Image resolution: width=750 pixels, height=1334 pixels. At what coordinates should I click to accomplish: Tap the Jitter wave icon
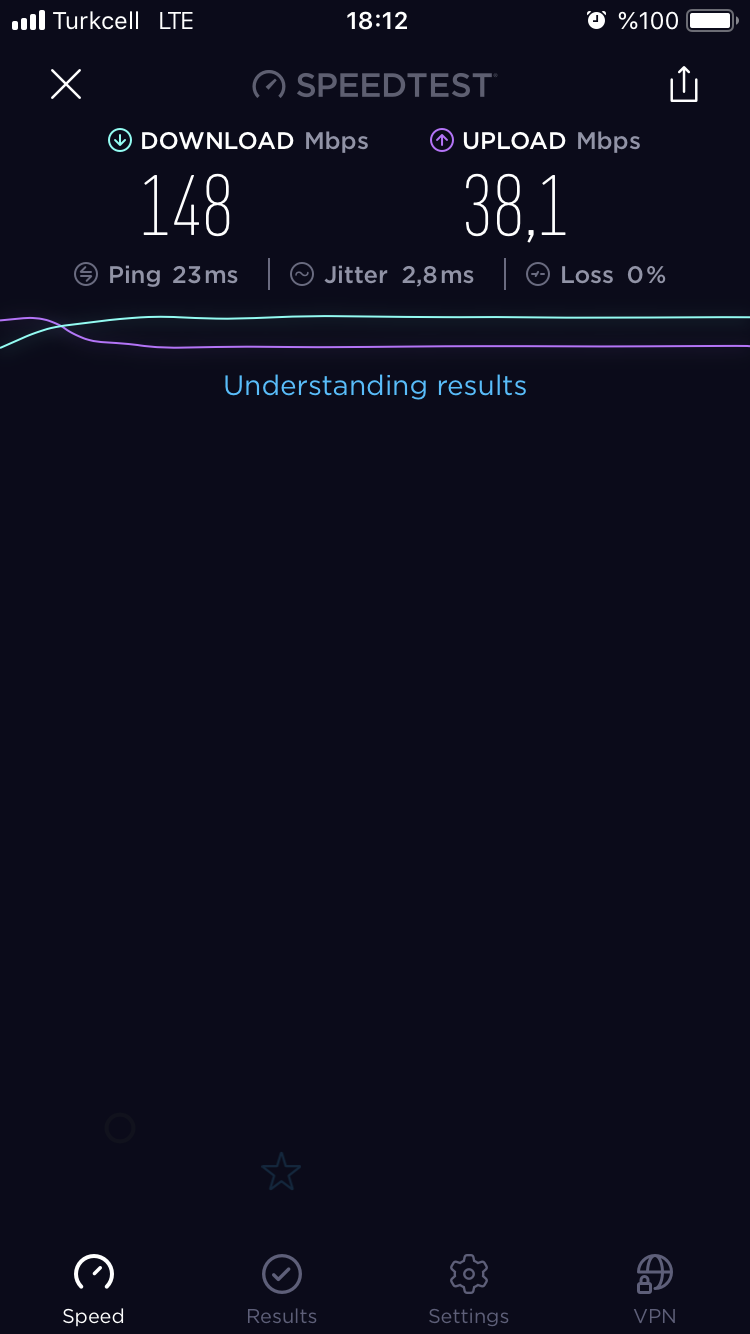302,275
